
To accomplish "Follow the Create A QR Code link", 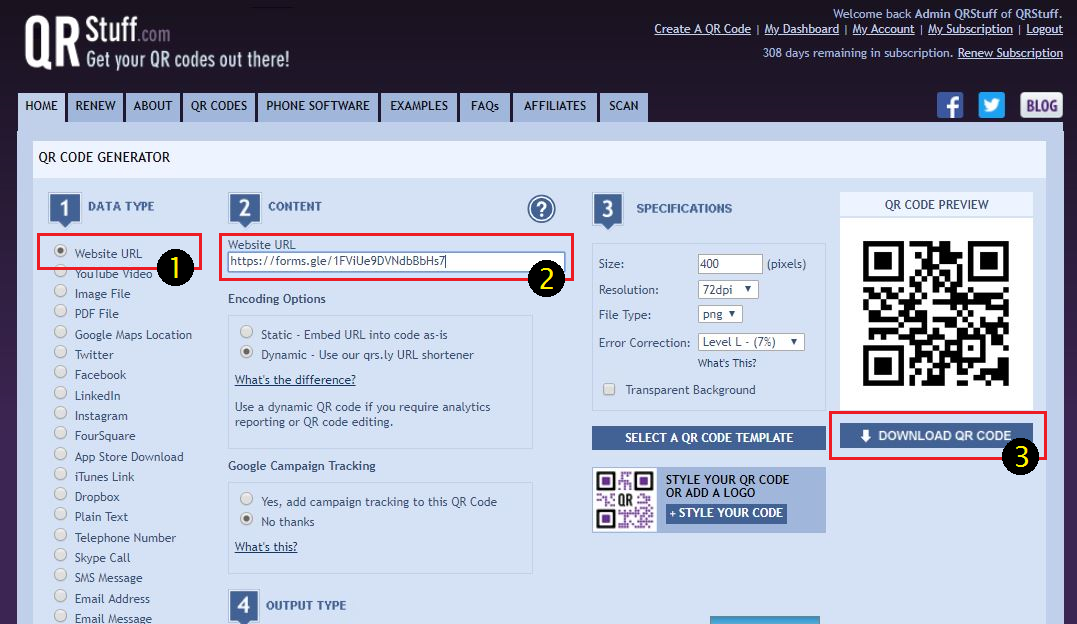I will 702,29.
